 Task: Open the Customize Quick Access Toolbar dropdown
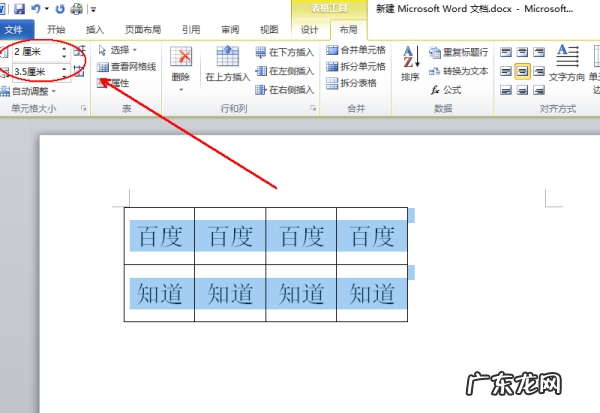coord(93,9)
